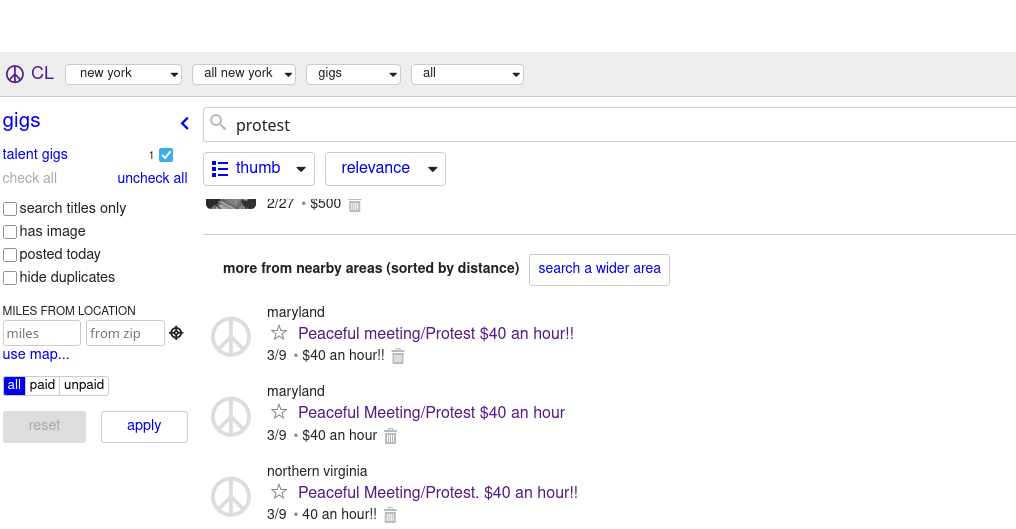Screen dimensions: 1016x529
Task: Open 'Peaceful meeting/Protest $40 an hour!!' listing
Action: pos(435,333)
